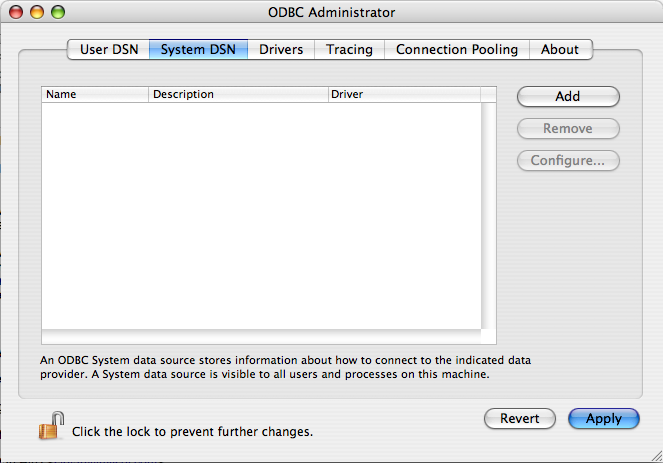This screenshot has height=463, width=663.
Task: Switch to the User DSN tab
Action: [108, 49]
